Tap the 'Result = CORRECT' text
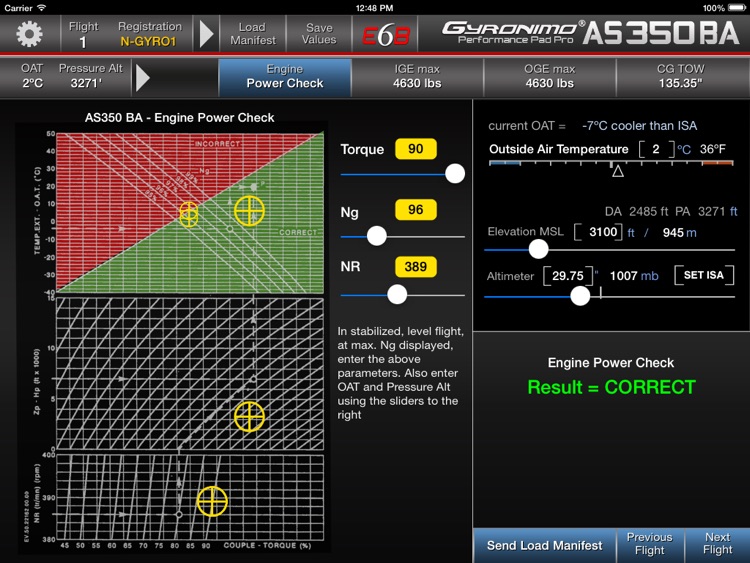The image size is (750, 563). pos(611,387)
